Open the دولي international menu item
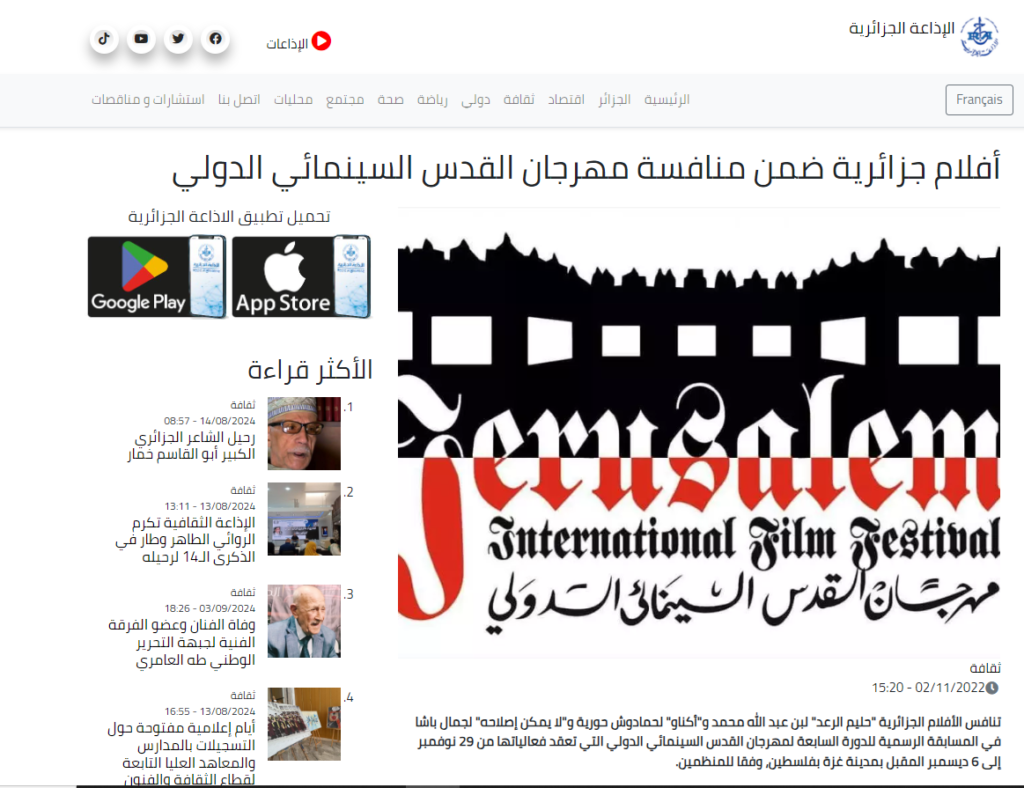This screenshot has height=788, width=1024. tap(475, 99)
